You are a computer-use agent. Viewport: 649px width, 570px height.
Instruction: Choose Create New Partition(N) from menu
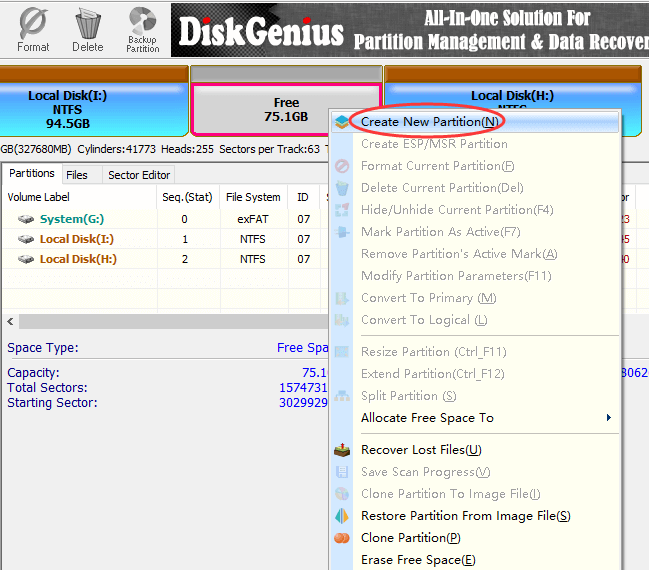click(x=430, y=122)
